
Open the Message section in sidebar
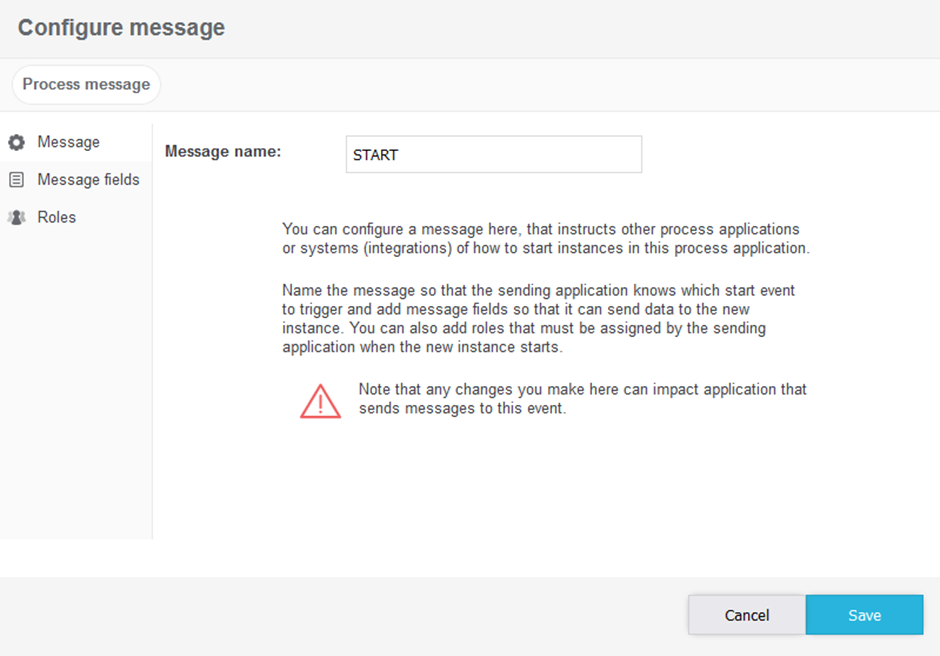click(68, 142)
